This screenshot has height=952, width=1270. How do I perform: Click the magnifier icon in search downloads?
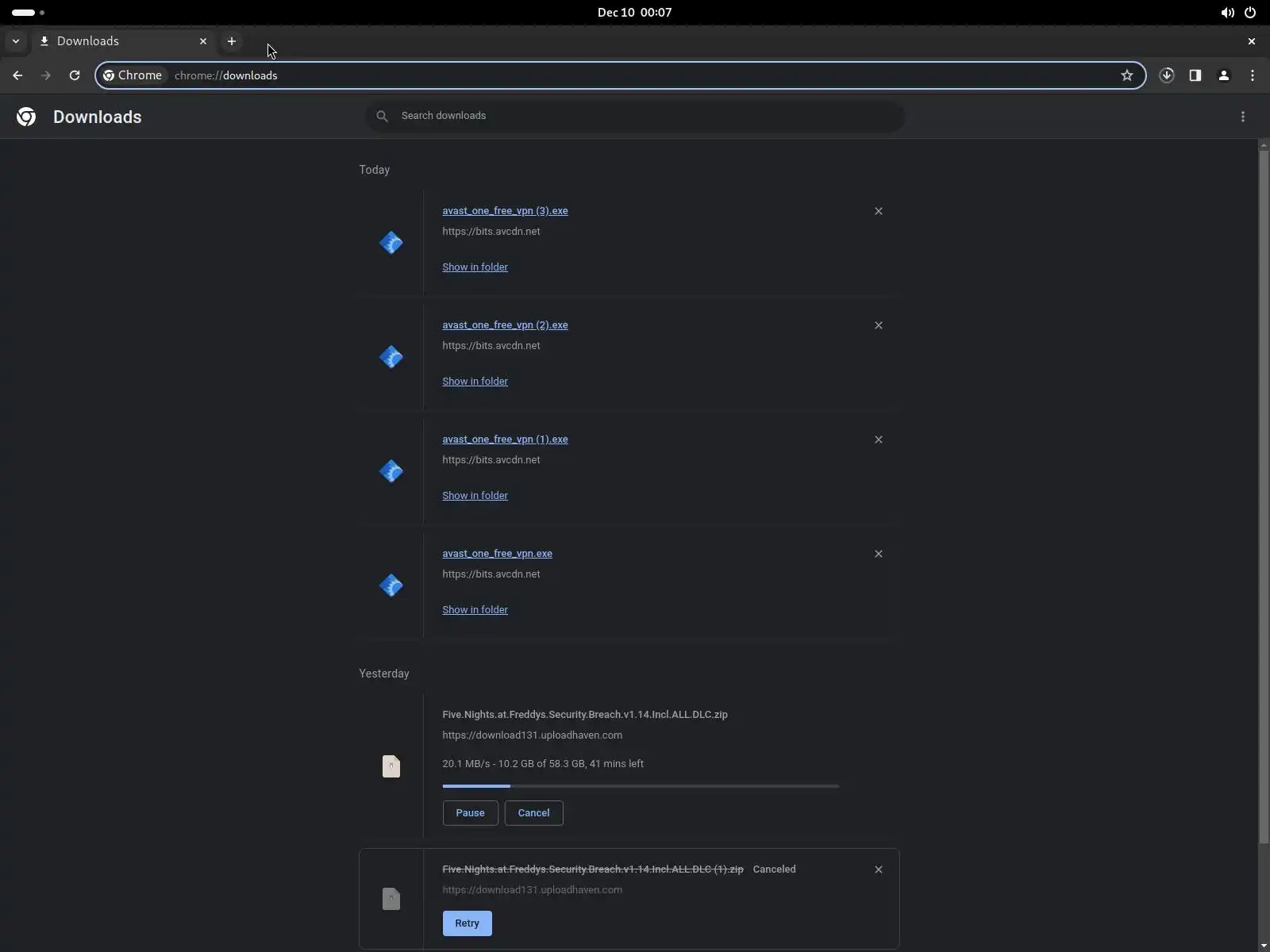pyautogui.click(x=382, y=116)
